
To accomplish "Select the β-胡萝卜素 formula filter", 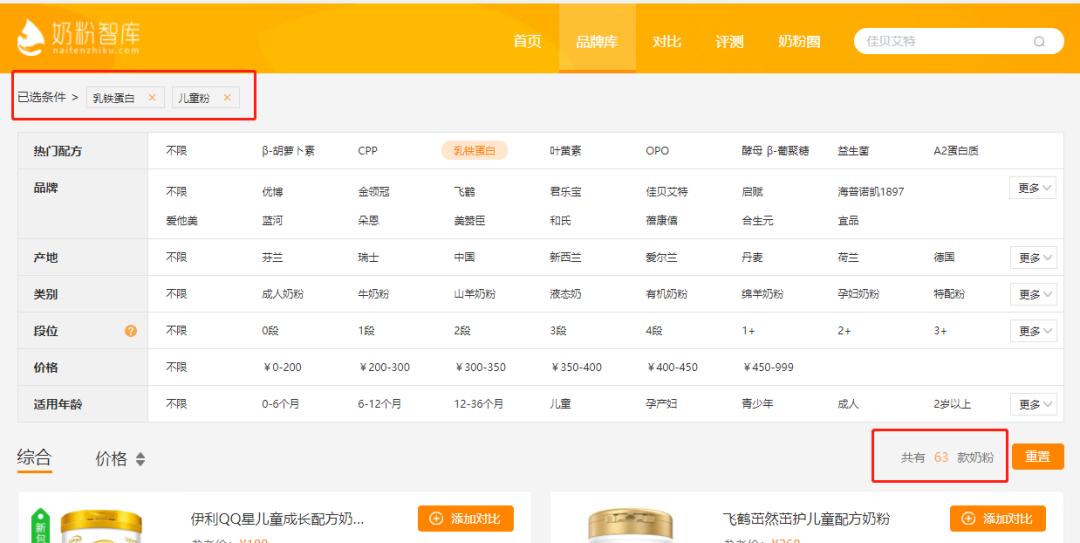I will coord(288,151).
